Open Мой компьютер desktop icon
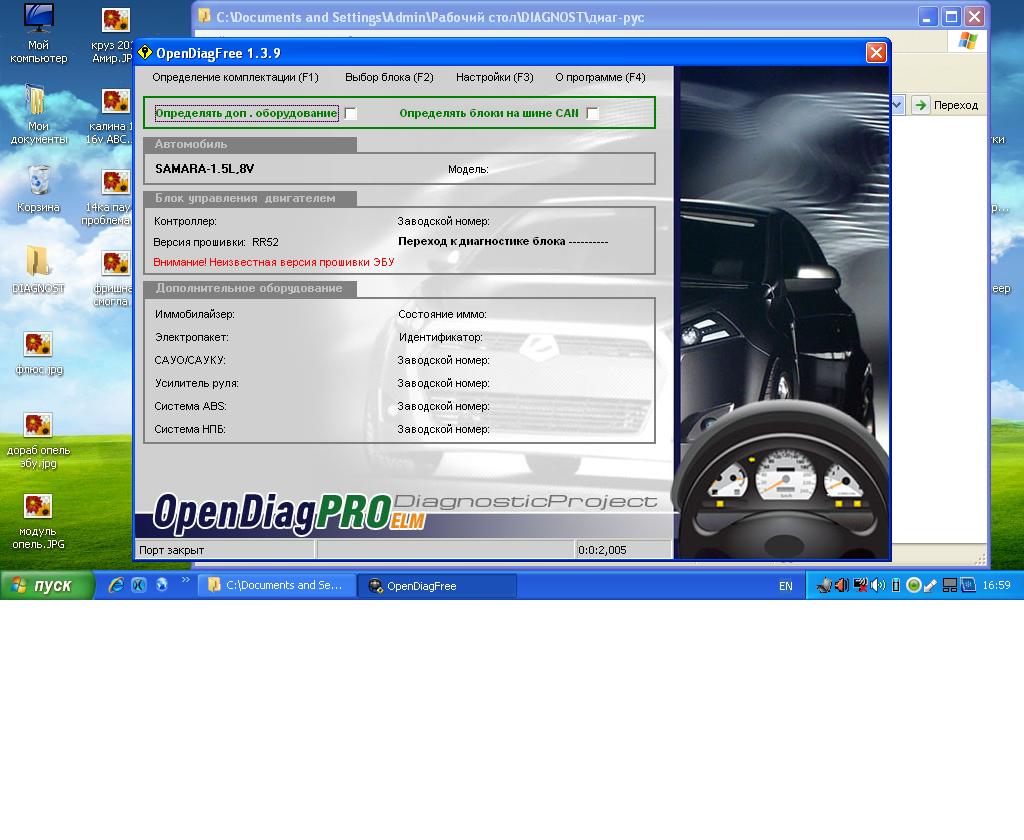 point(39,33)
